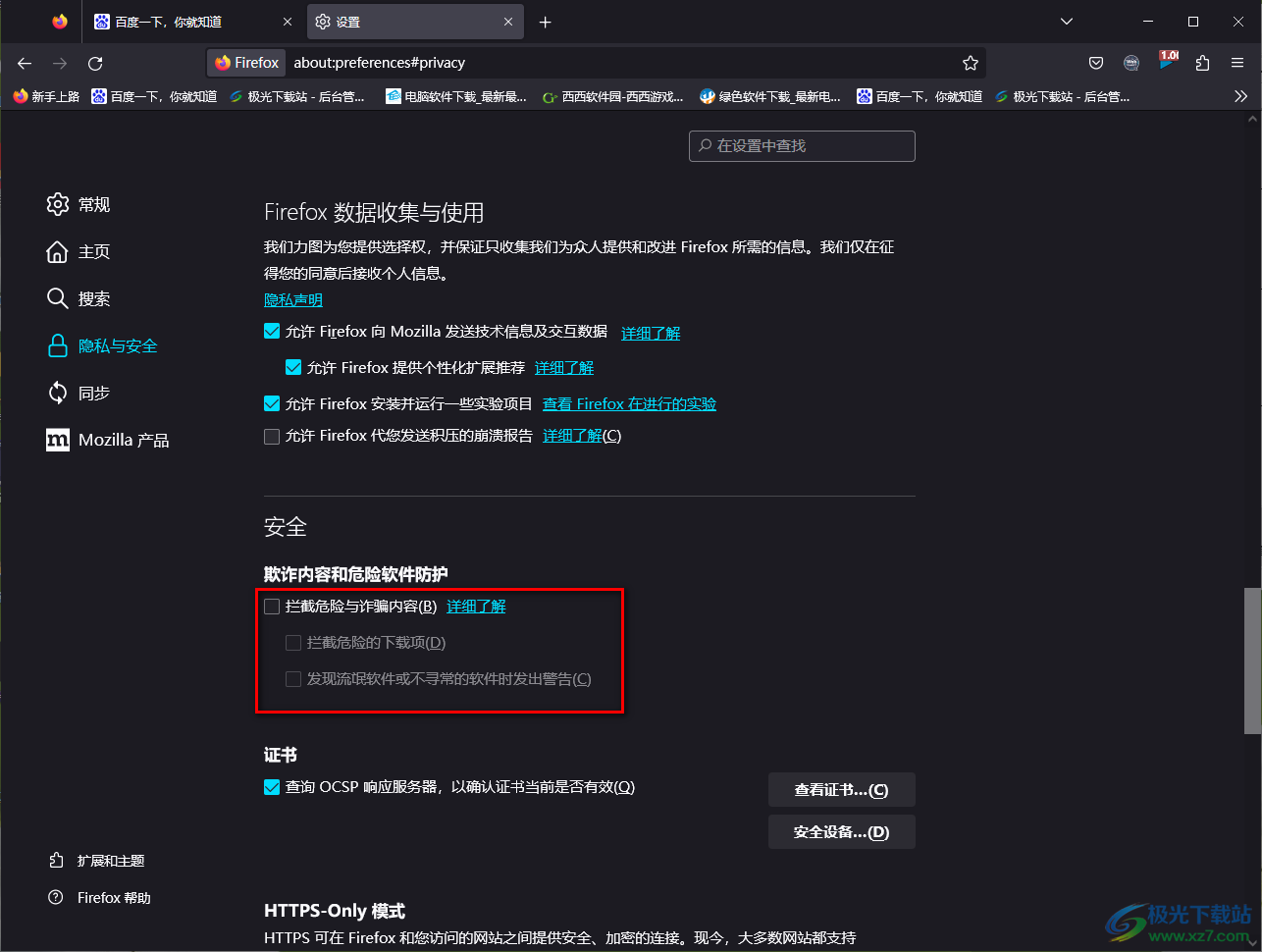Image resolution: width=1262 pixels, height=952 pixels.
Task: Open the last 百度一下，你就知道 bookmark
Action: (920, 96)
